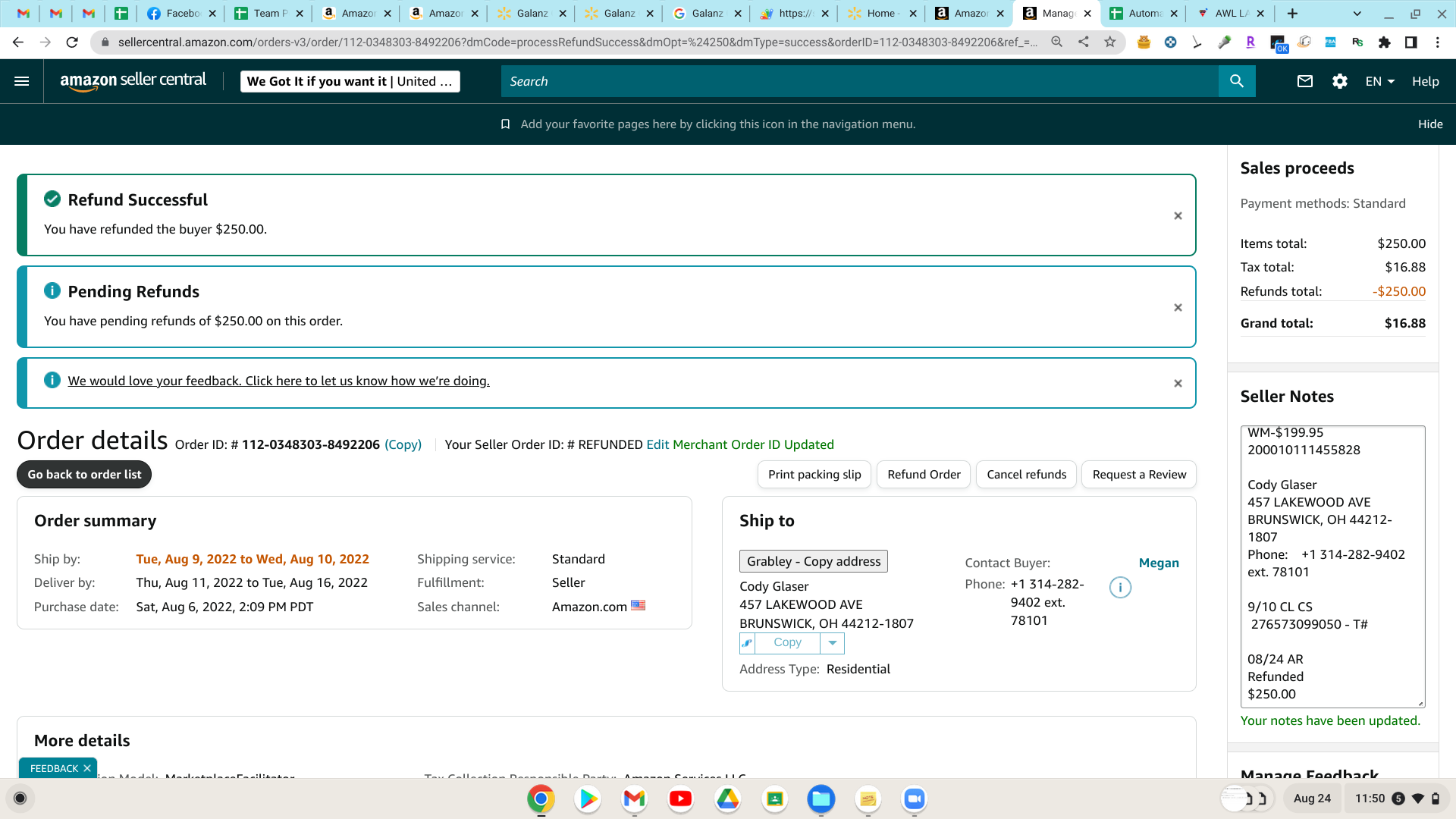Open the hamburger navigation menu
Viewport: 1456px width, 819px height.
point(22,81)
